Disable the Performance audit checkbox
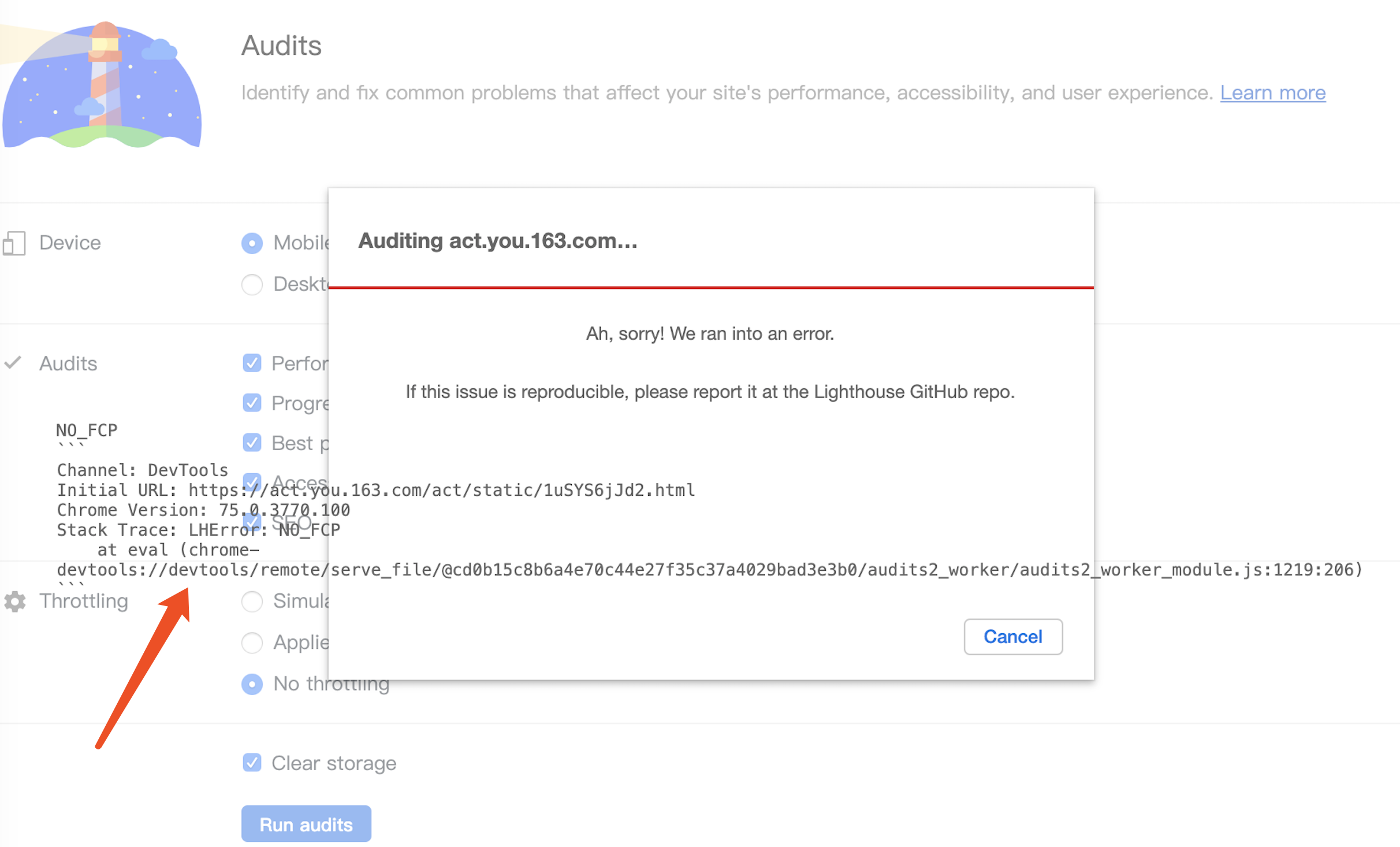The width and height of the screenshot is (1400, 847). [x=252, y=363]
